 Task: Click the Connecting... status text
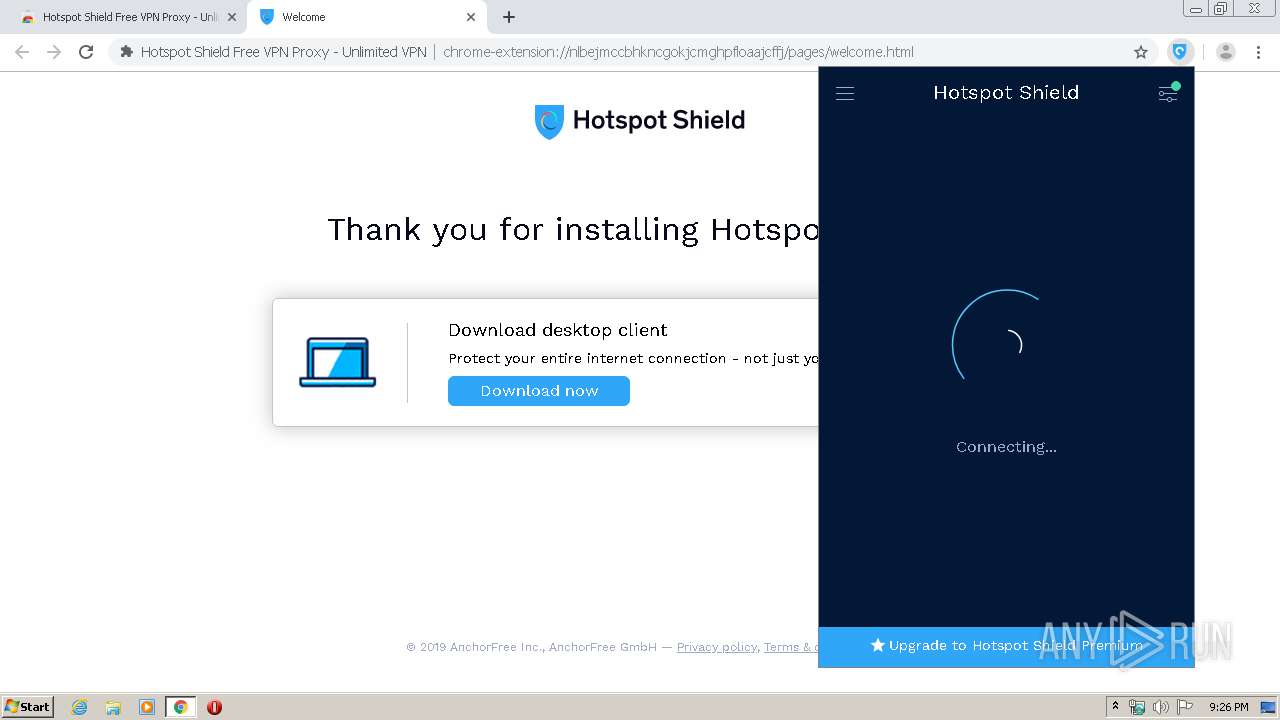pyautogui.click(x=1006, y=447)
